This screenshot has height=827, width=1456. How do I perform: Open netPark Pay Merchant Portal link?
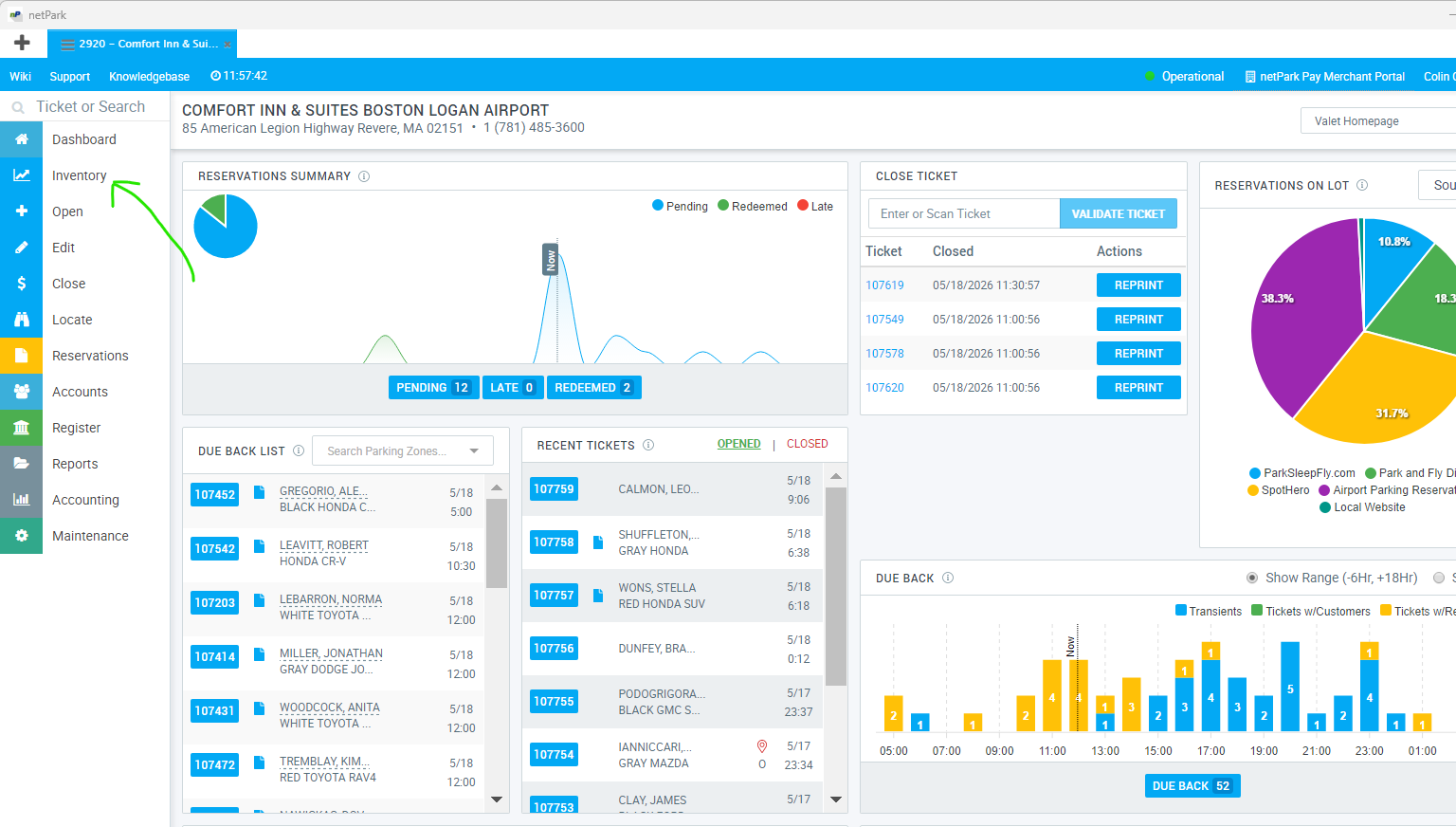1325,77
